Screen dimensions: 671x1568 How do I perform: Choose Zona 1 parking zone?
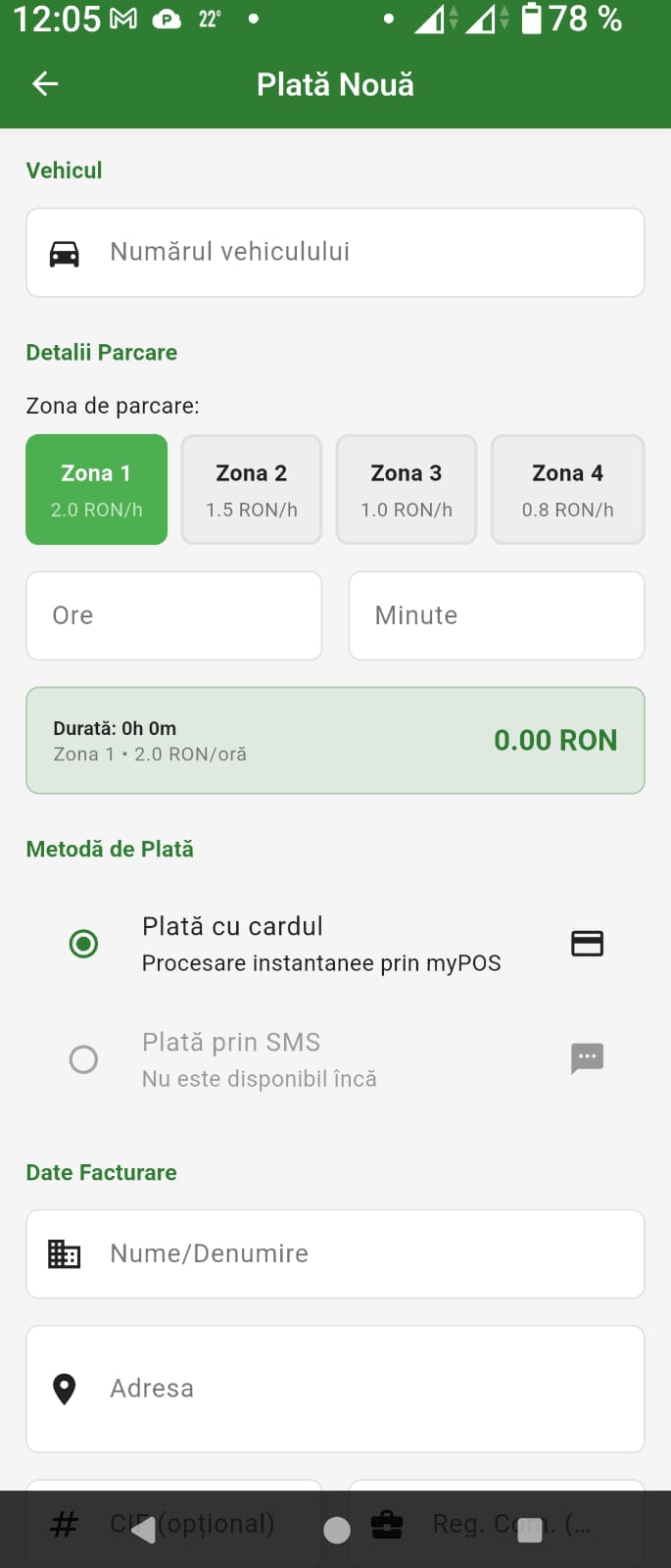97,489
